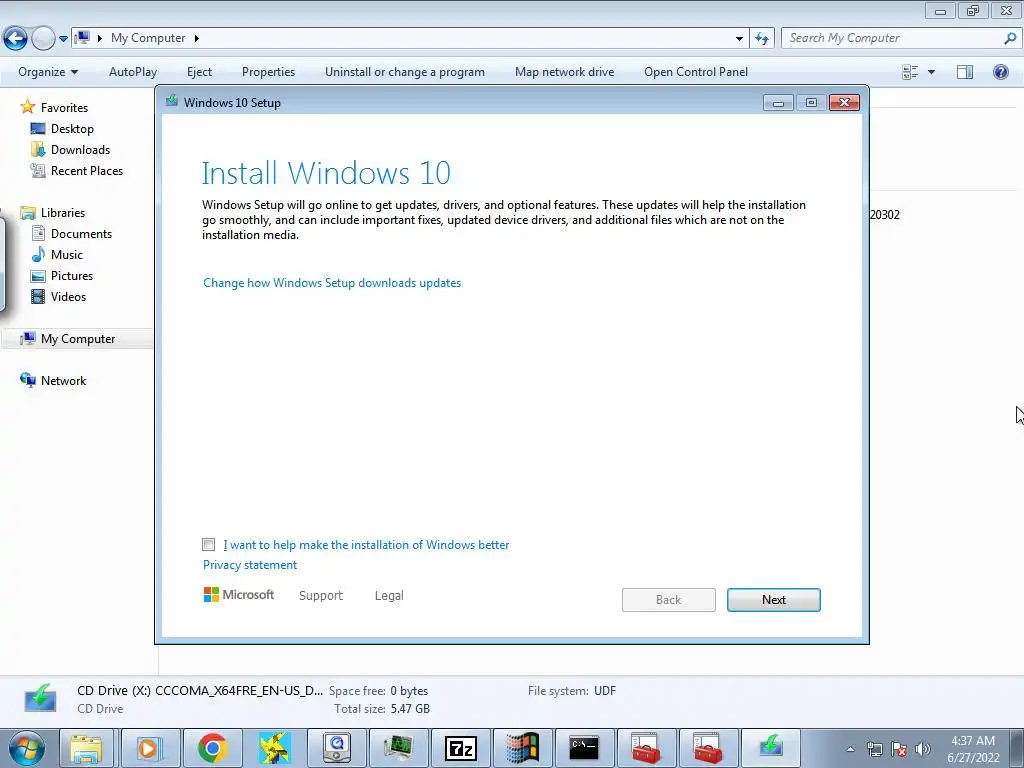
Task: Click the CD Drive icon in details pane
Action: click(x=40, y=697)
